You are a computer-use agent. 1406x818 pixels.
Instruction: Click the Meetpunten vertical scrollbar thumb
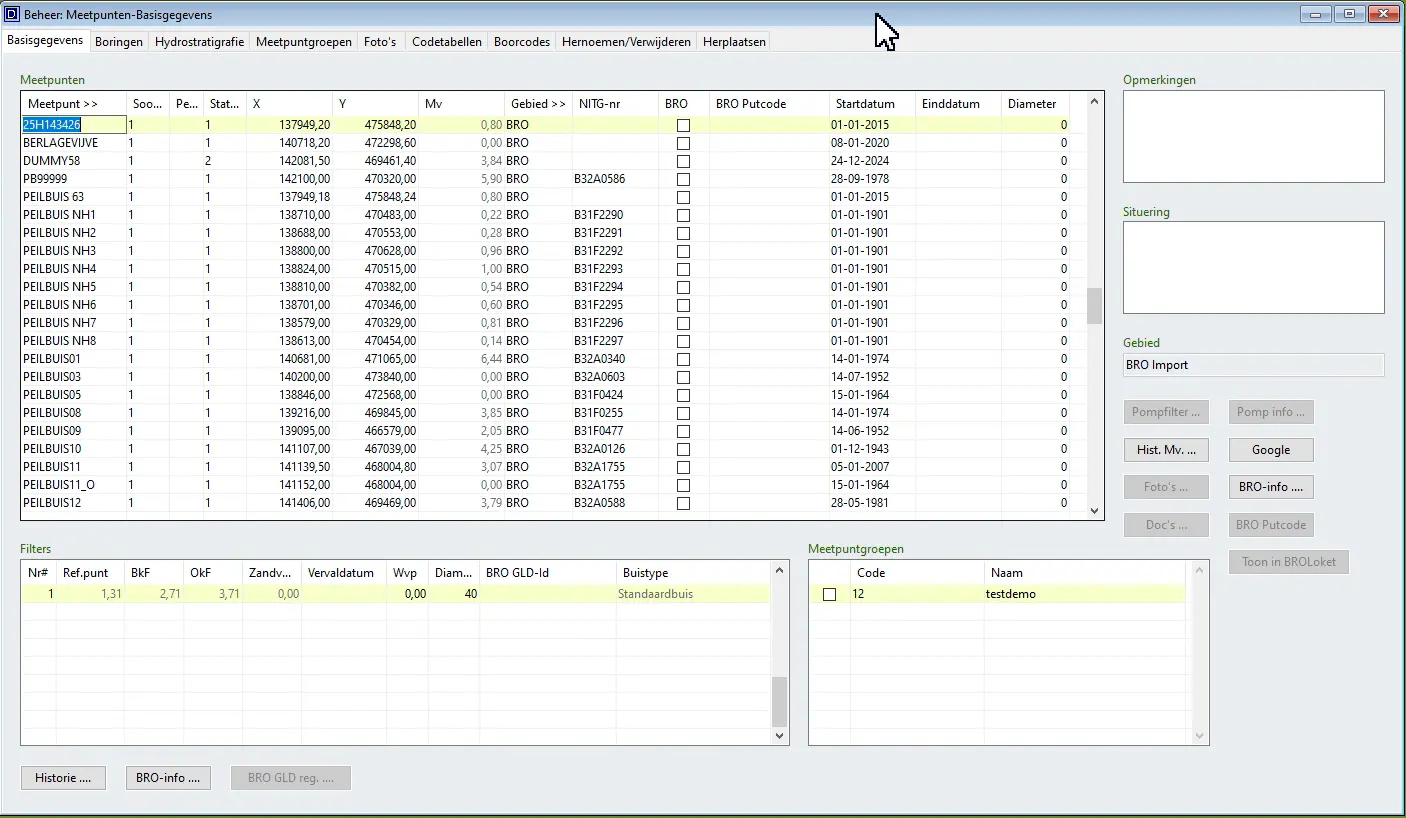tap(1095, 306)
